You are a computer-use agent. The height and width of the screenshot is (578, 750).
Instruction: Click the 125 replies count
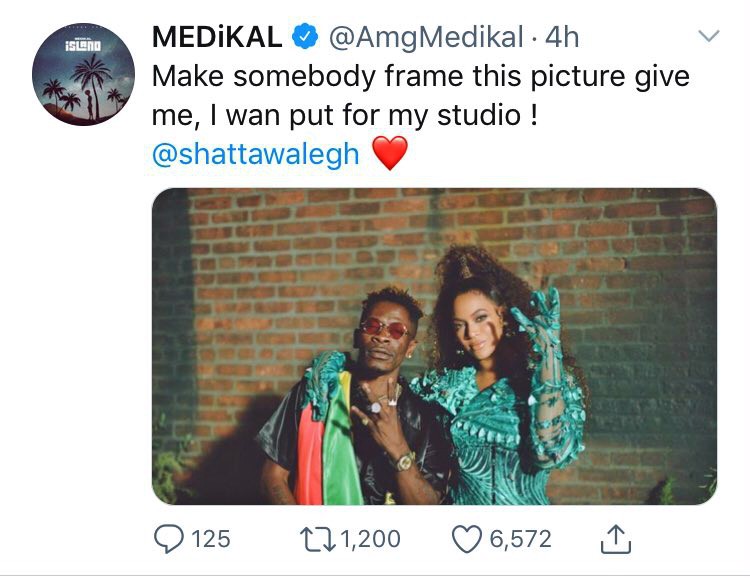point(210,539)
